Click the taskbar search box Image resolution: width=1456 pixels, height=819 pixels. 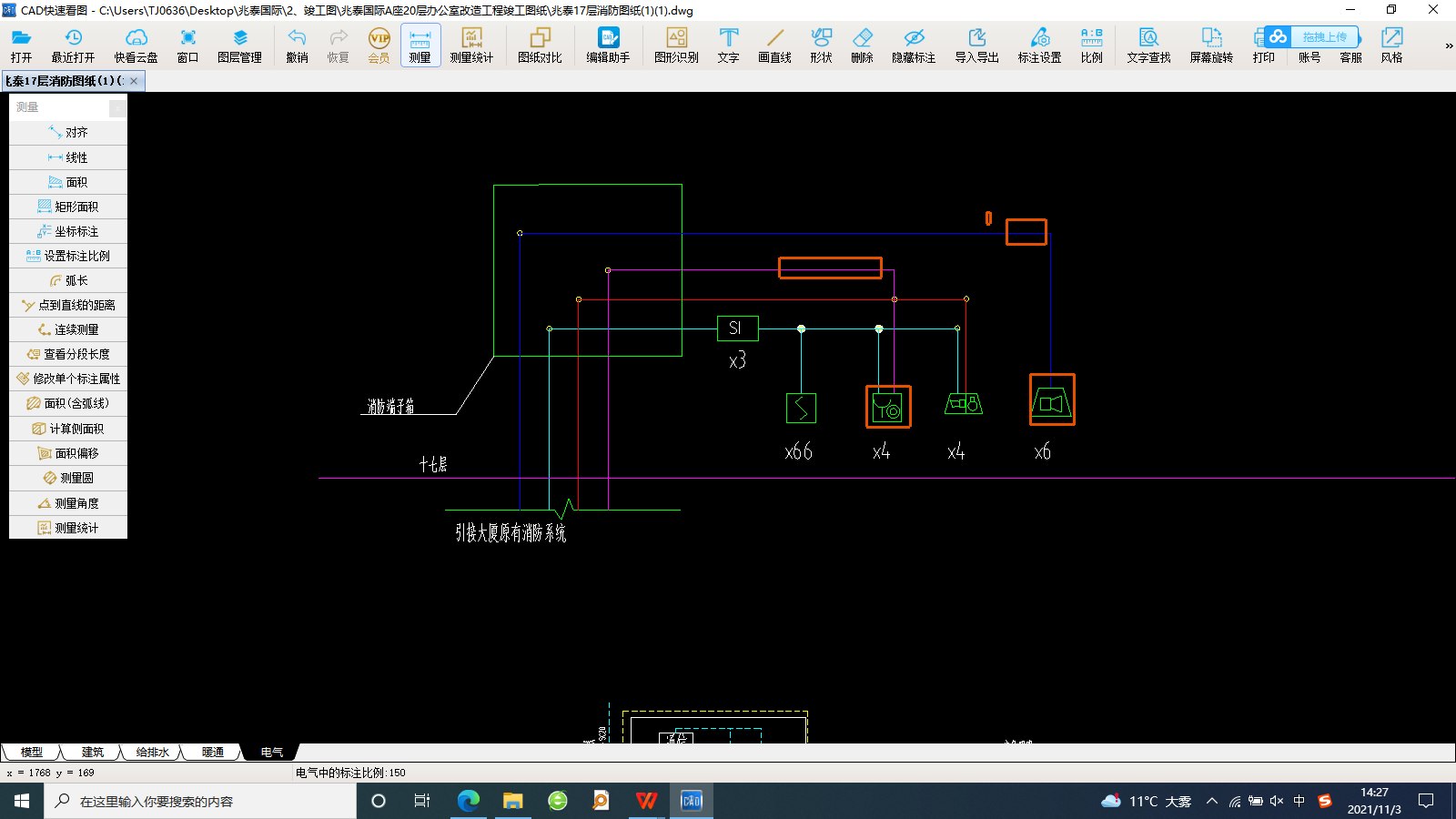coord(200,801)
